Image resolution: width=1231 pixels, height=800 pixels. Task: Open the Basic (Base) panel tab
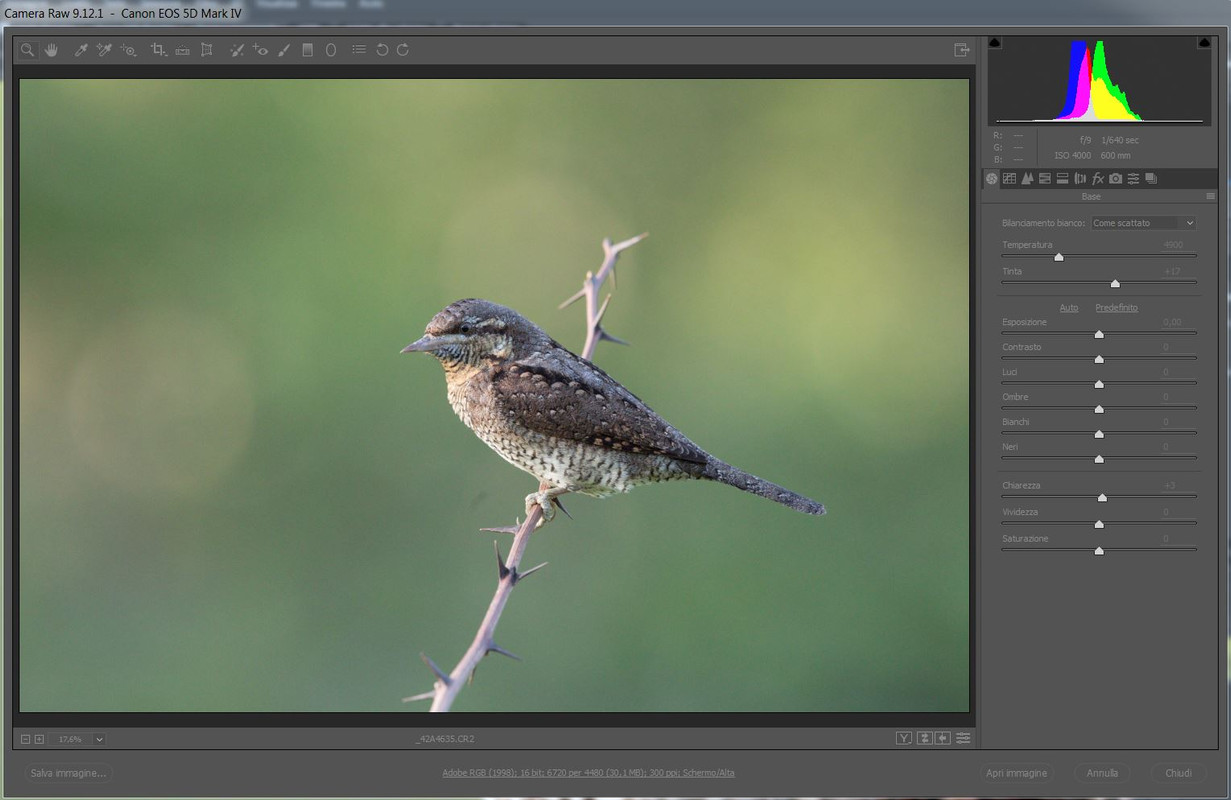pos(992,178)
